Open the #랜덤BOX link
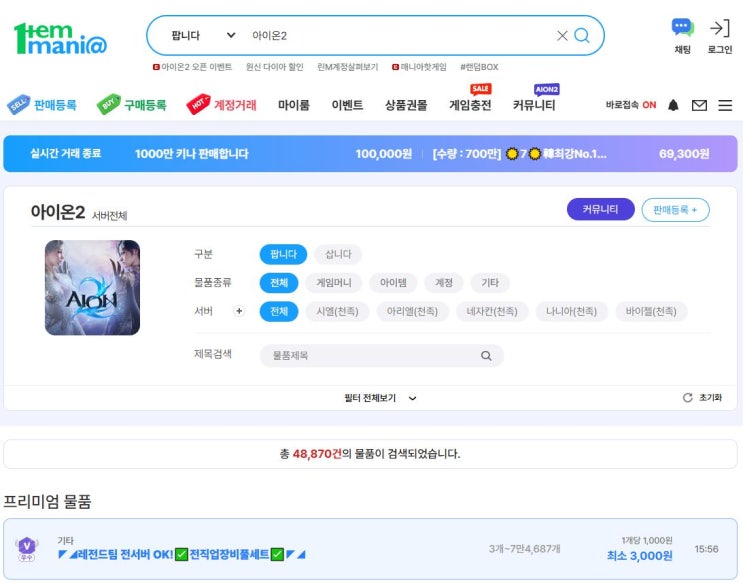Viewport: 743px width, 583px height. click(479, 67)
